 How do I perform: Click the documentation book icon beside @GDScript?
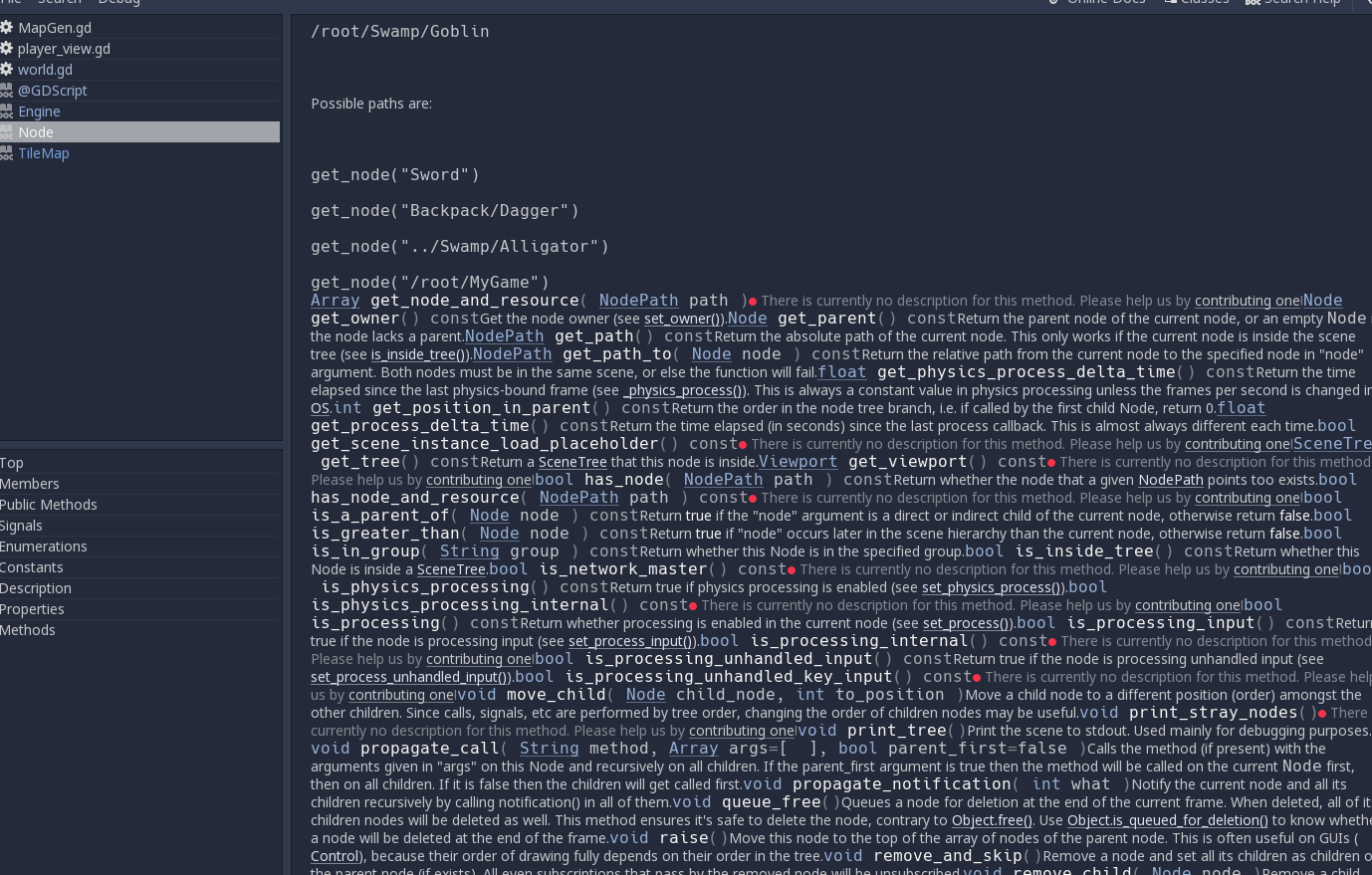(8, 90)
